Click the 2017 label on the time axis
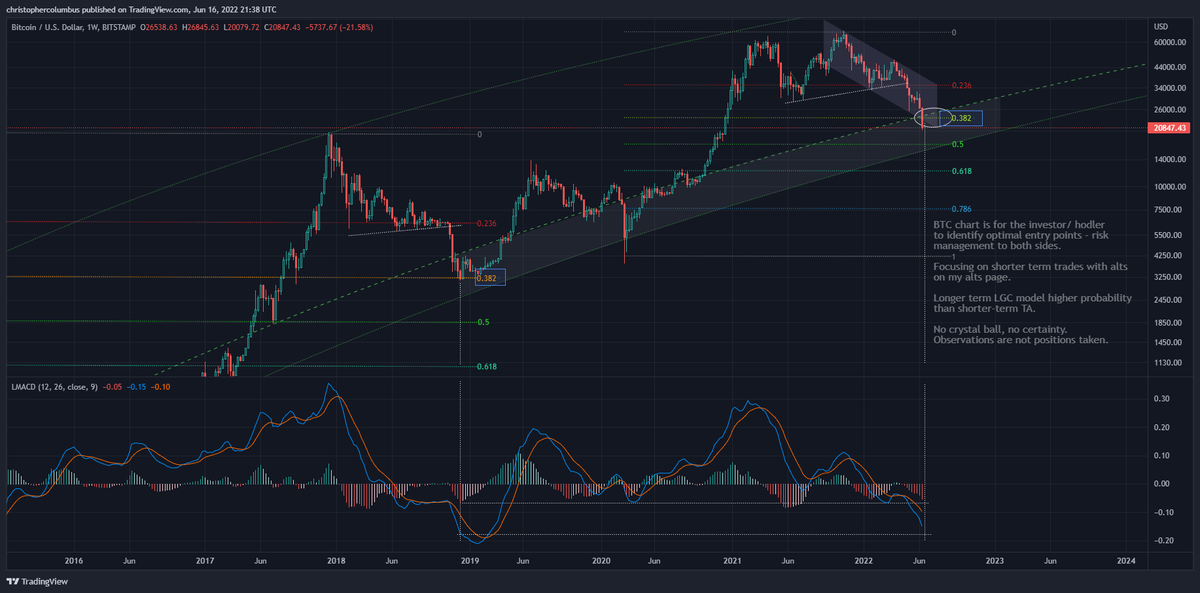Image resolution: width=1200 pixels, height=593 pixels. click(205, 561)
